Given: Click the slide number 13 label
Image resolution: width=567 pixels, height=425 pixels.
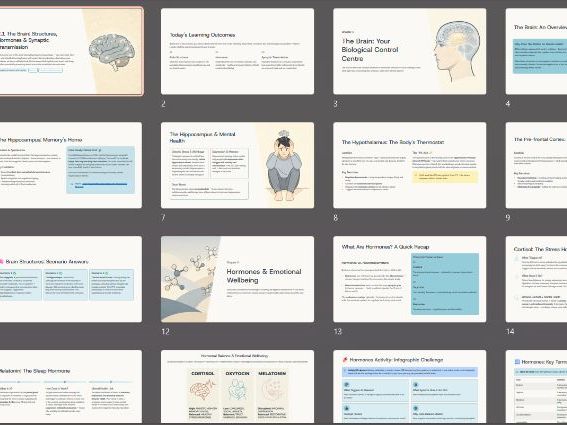Looking at the screenshot, I should coord(337,332).
